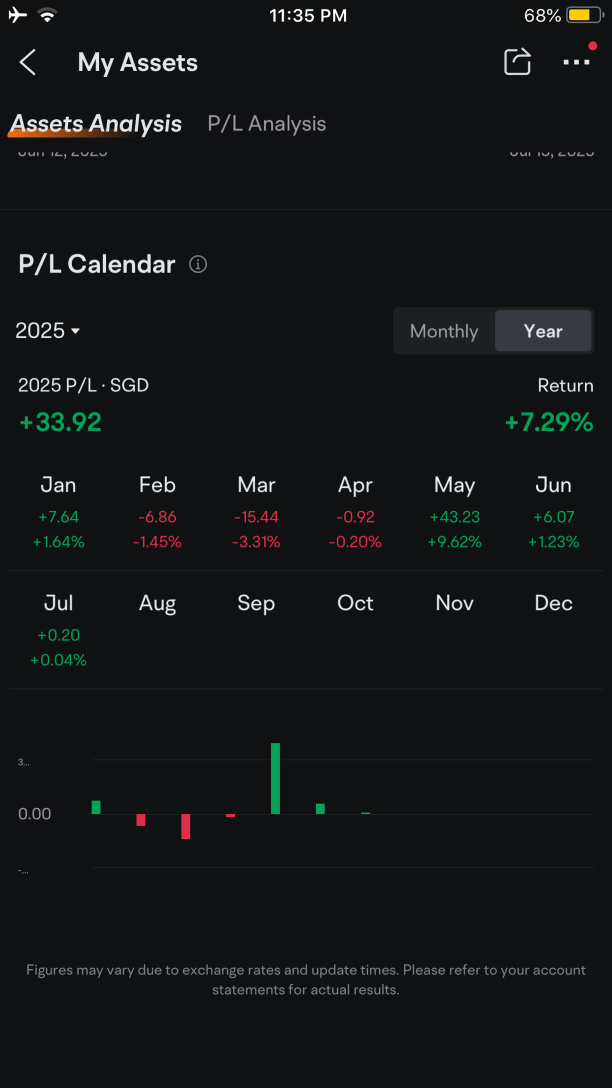Screen dimensions: 612x1088
Task: Tap the tall green May bar in chart
Action: pos(275,779)
